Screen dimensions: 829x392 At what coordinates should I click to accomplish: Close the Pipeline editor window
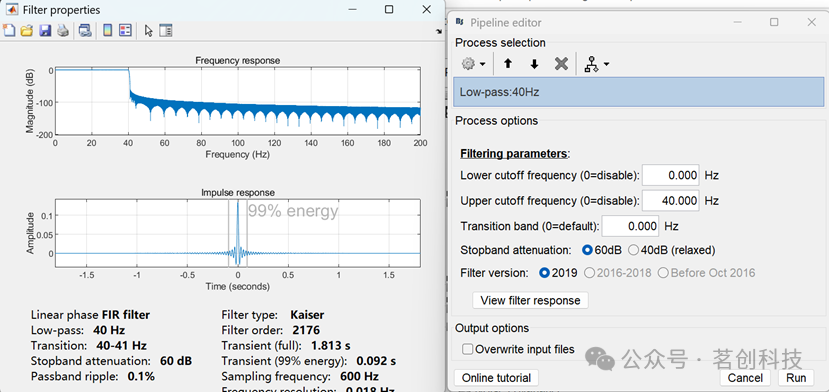pos(812,22)
